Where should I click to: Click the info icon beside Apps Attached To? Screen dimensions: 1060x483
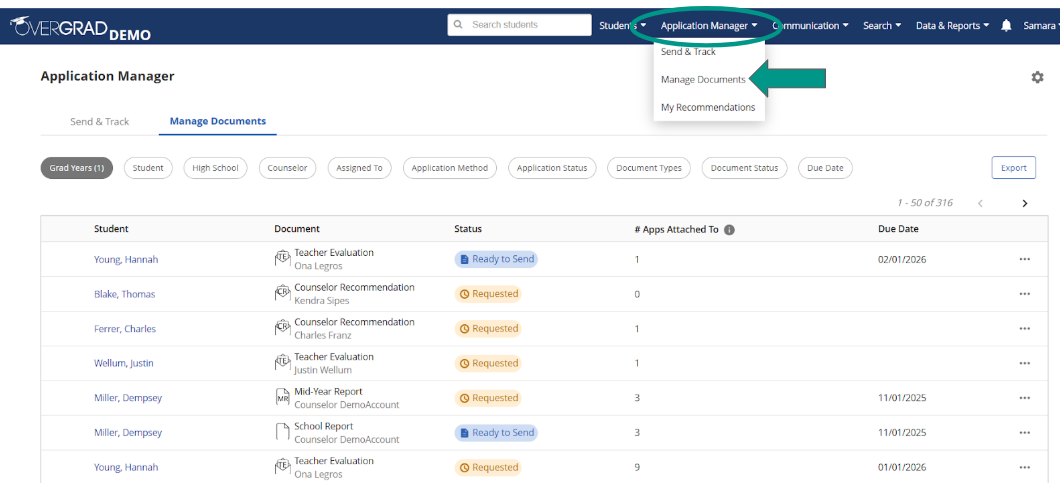coord(729,229)
